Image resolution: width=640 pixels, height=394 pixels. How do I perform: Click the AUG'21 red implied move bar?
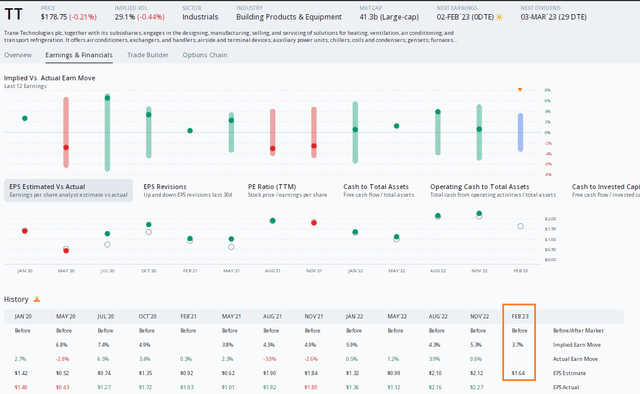[273, 132]
